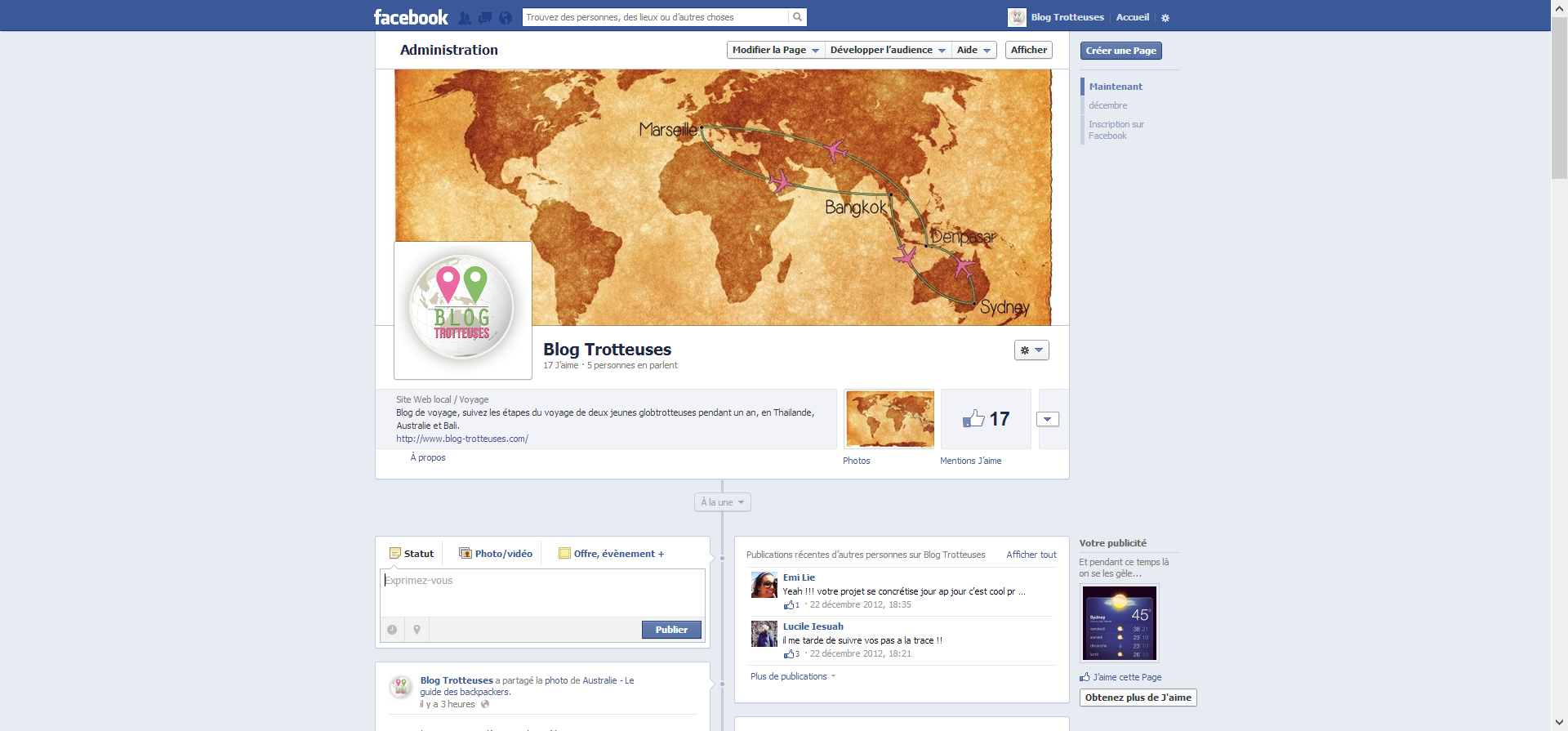Click the Afficher button
1568x731 pixels.
click(x=1028, y=50)
